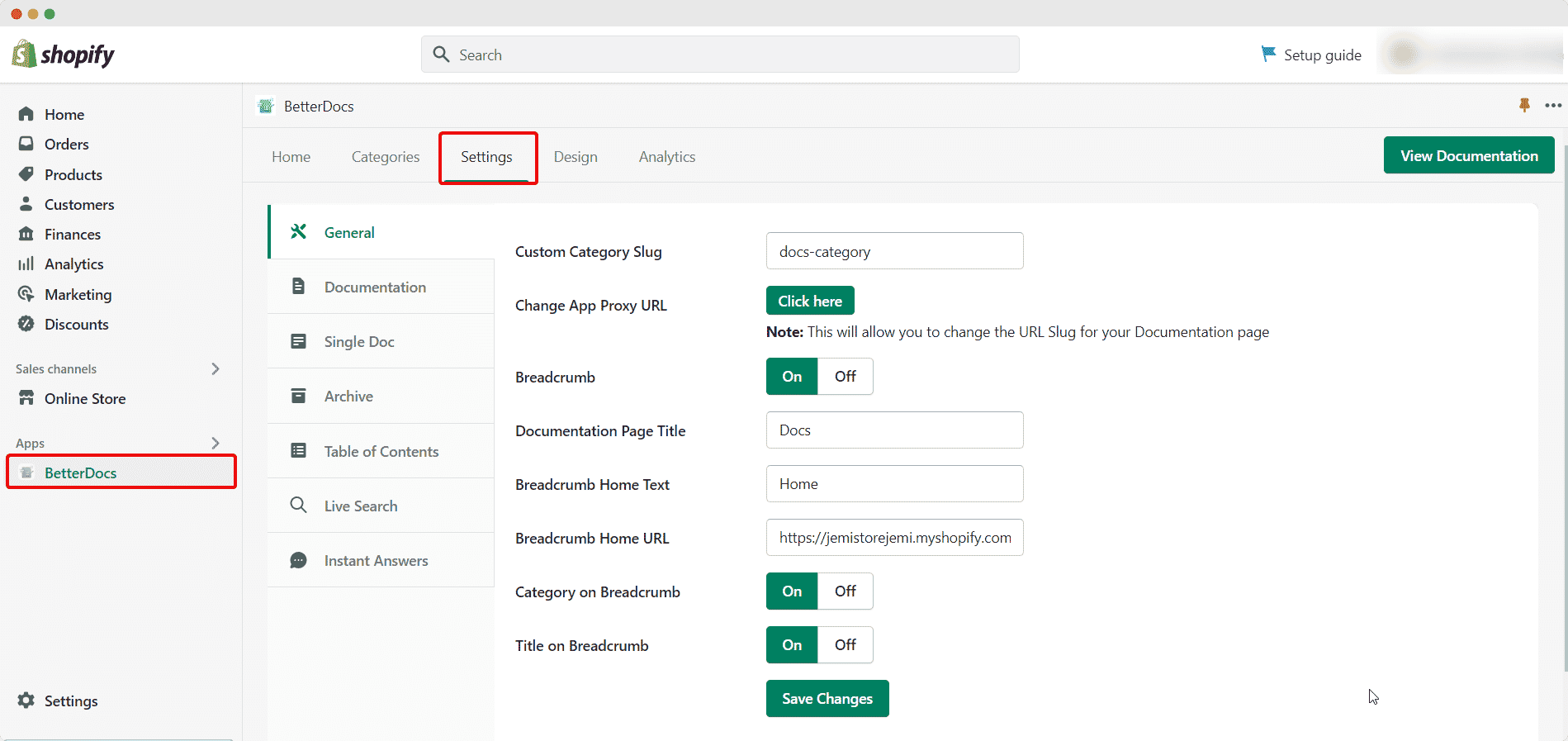The width and height of the screenshot is (1568, 741).
Task: Open the Instant Answers settings section
Action: coord(381,560)
